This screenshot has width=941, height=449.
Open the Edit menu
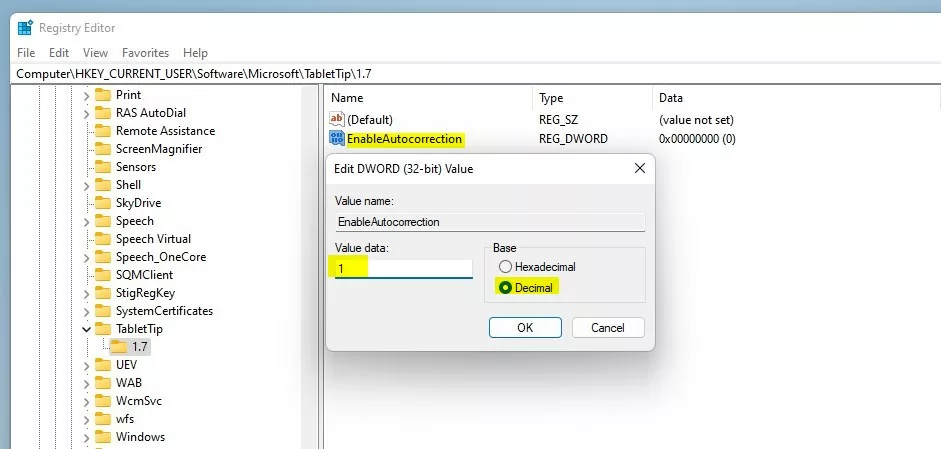click(59, 53)
